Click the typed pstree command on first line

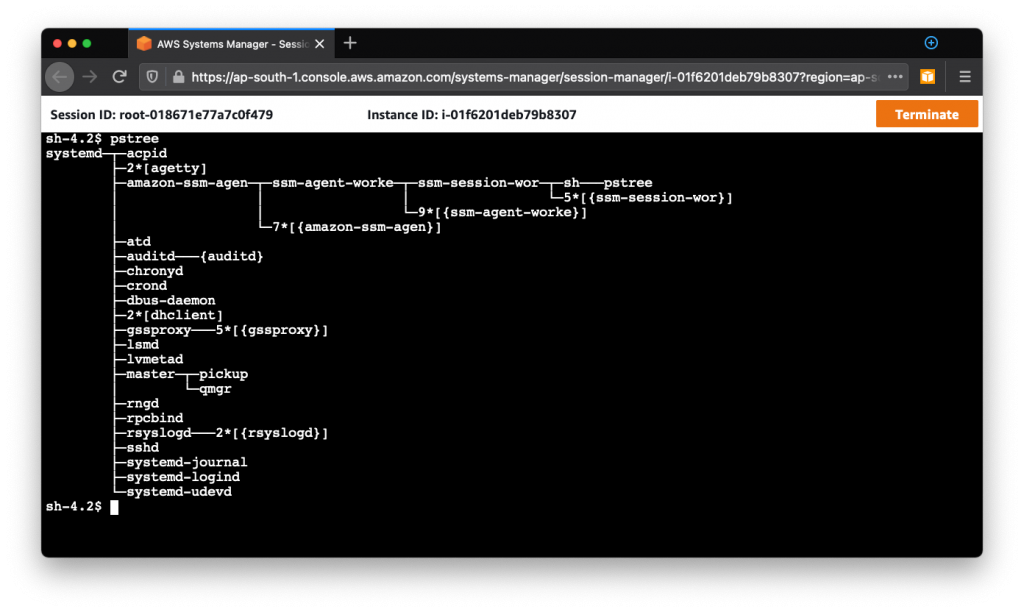pos(134,138)
